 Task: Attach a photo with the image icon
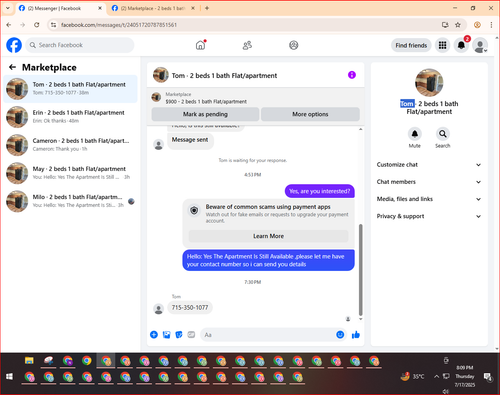[166, 335]
